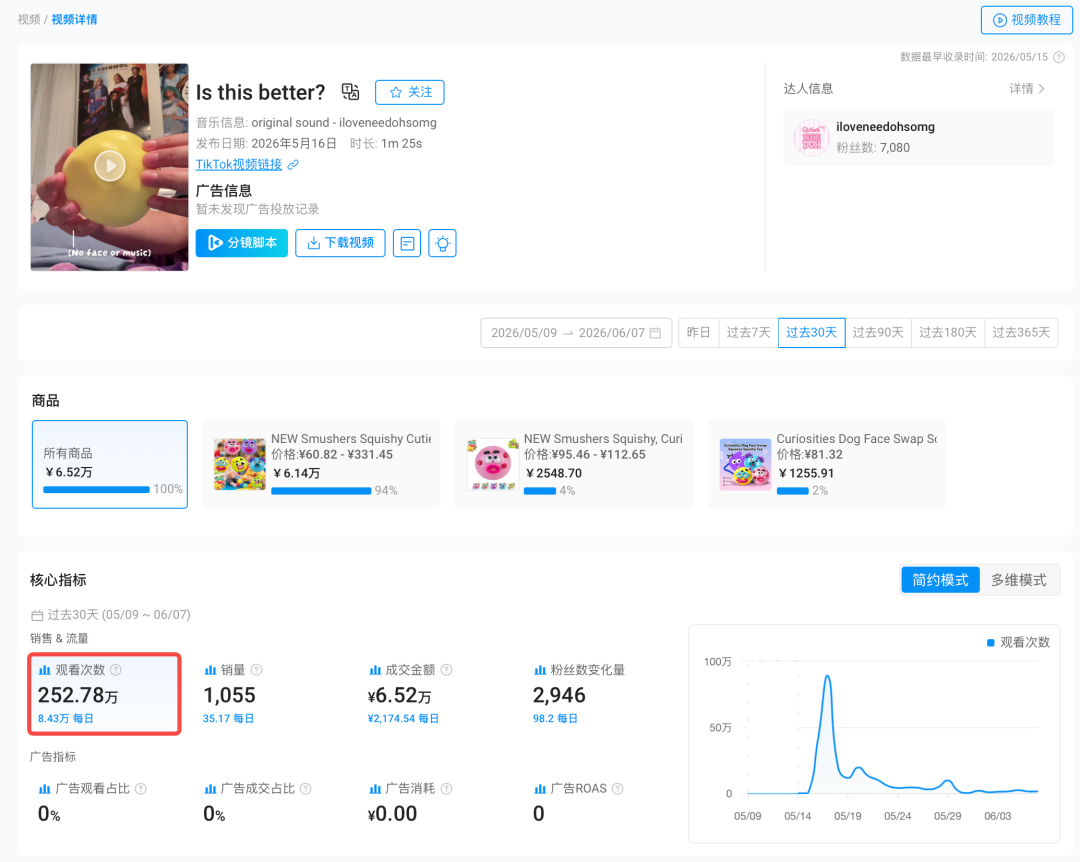
Task: Click calendar icon next to 过去30天 (05/09 ~ 06/07)
Action: tap(37, 615)
